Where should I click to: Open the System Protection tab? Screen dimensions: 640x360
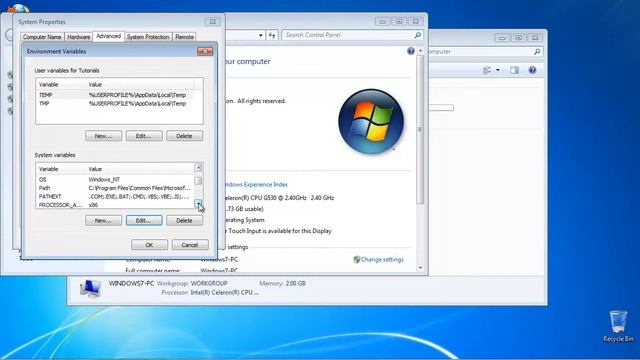[x=148, y=37]
